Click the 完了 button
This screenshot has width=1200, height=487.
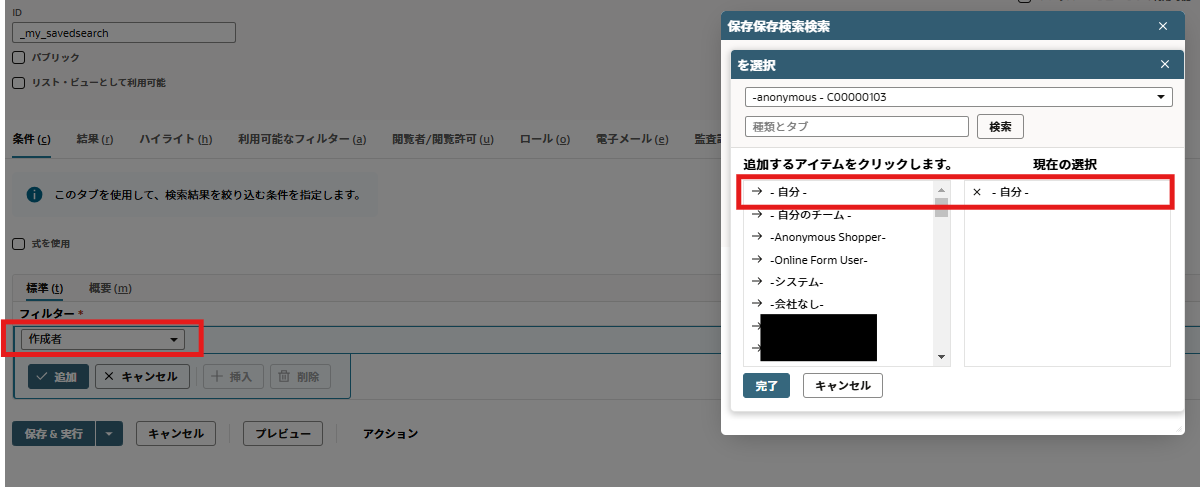click(x=766, y=386)
